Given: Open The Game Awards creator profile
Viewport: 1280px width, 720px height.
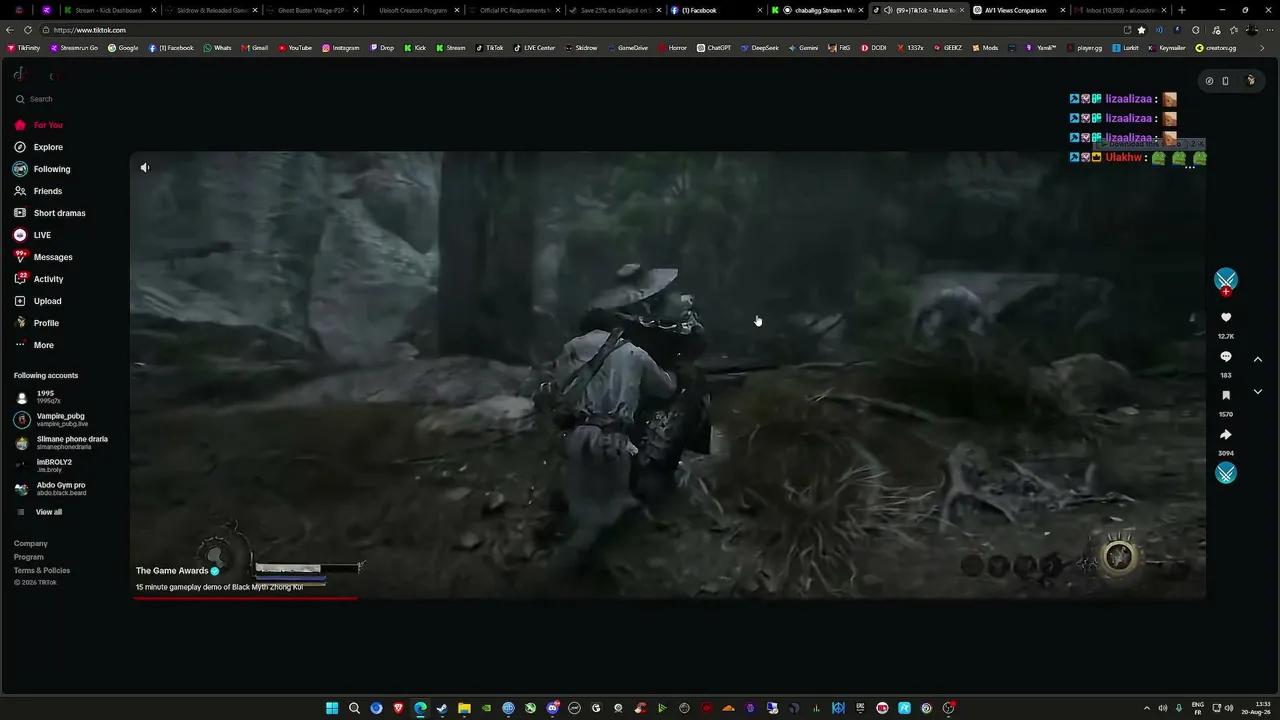Looking at the screenshot, I should coord(172,571).
